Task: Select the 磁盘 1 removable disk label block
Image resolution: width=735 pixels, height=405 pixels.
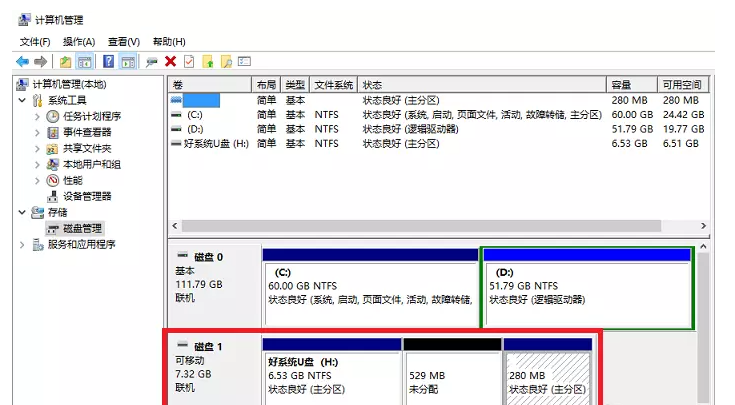Action: [x=214, y=370]
